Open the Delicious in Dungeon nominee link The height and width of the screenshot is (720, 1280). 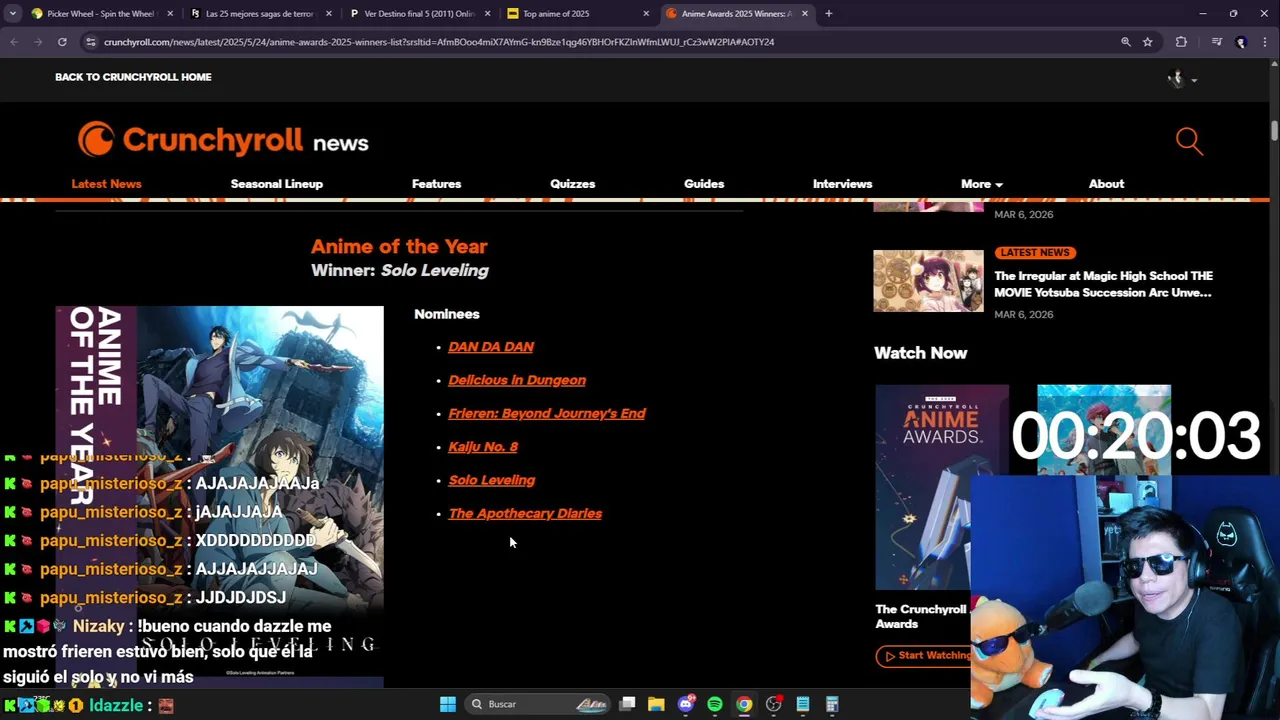517,380
